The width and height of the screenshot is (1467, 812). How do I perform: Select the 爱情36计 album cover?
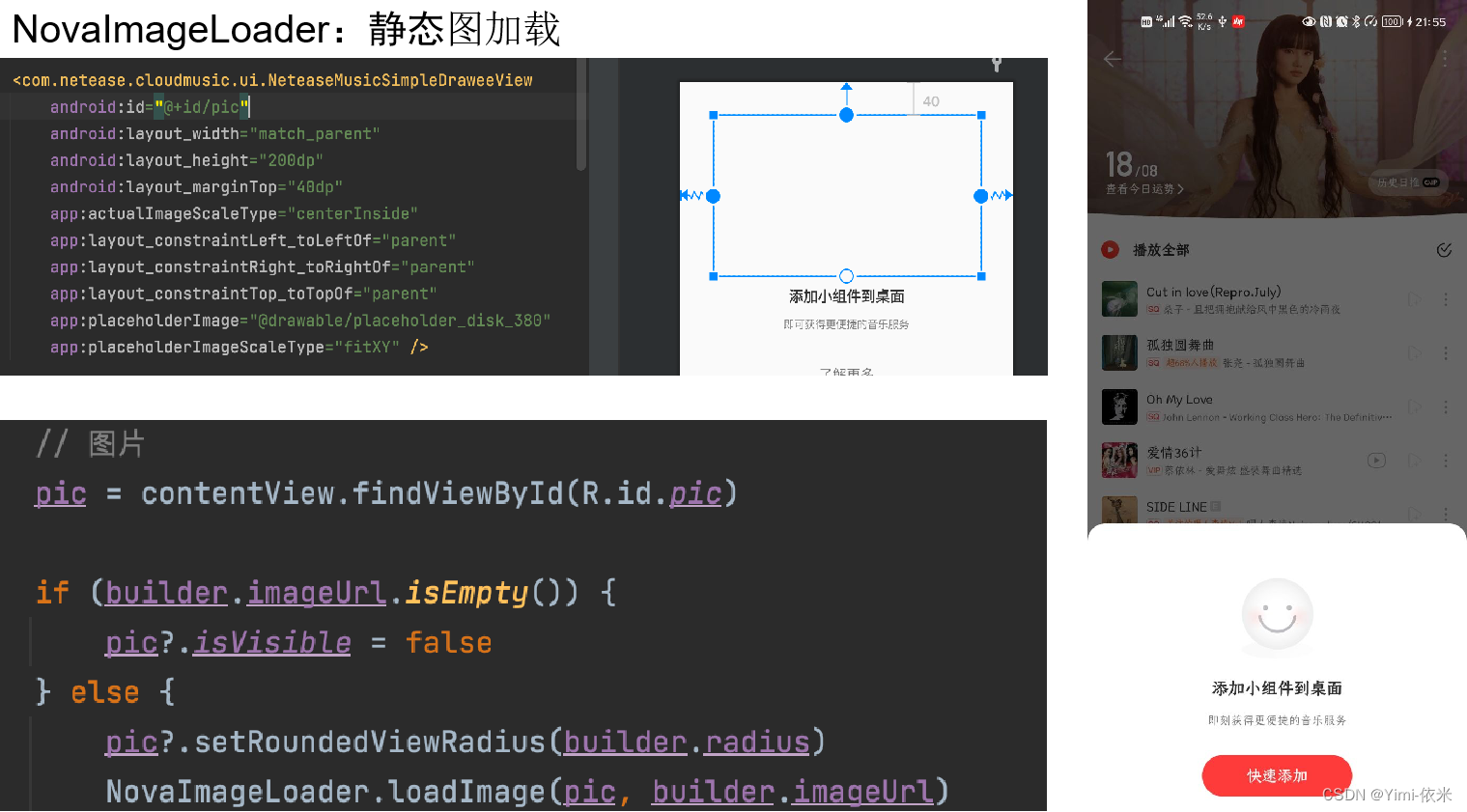click(x=1119, y=460)
